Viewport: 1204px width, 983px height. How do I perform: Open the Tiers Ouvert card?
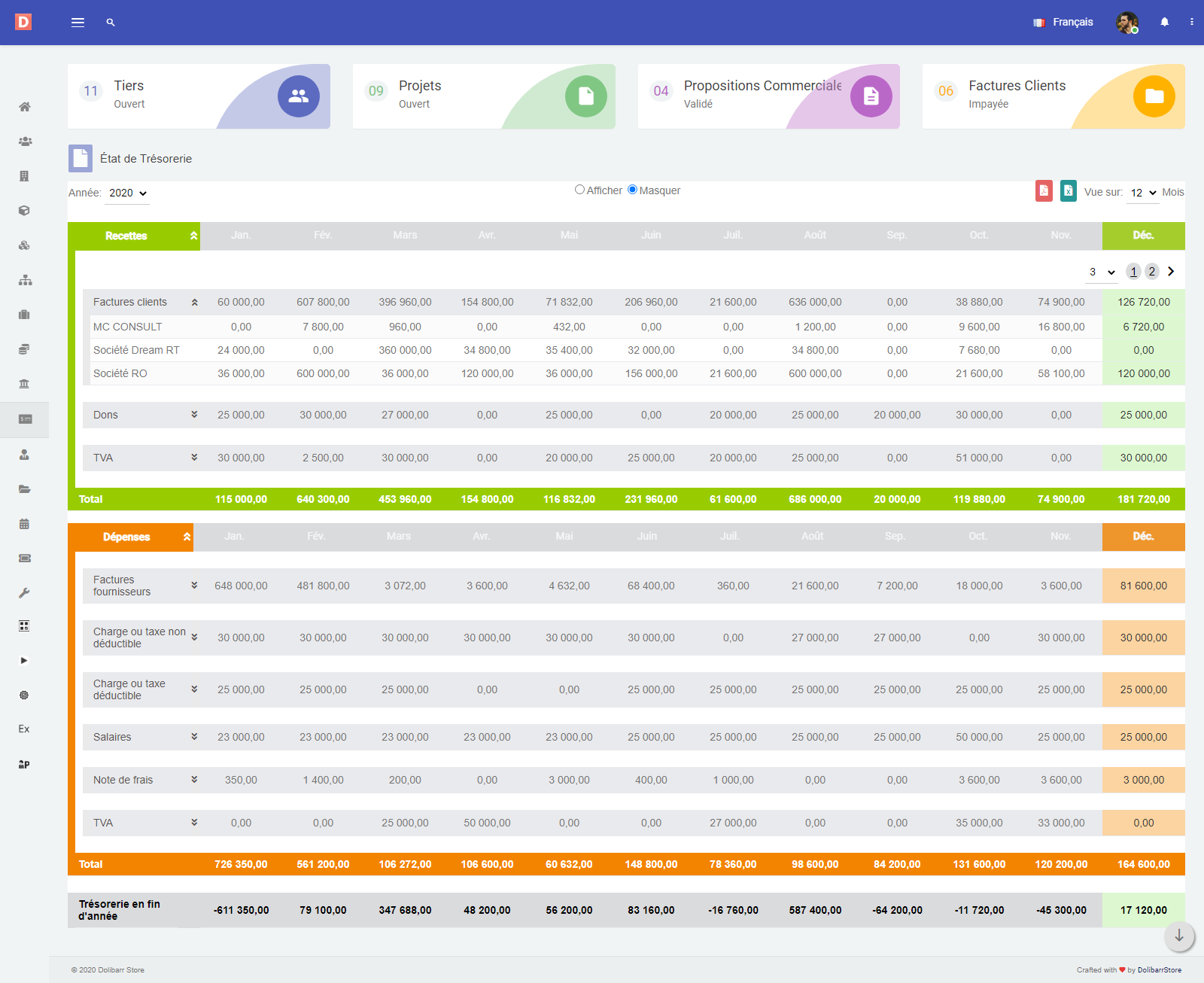(199, 96)
